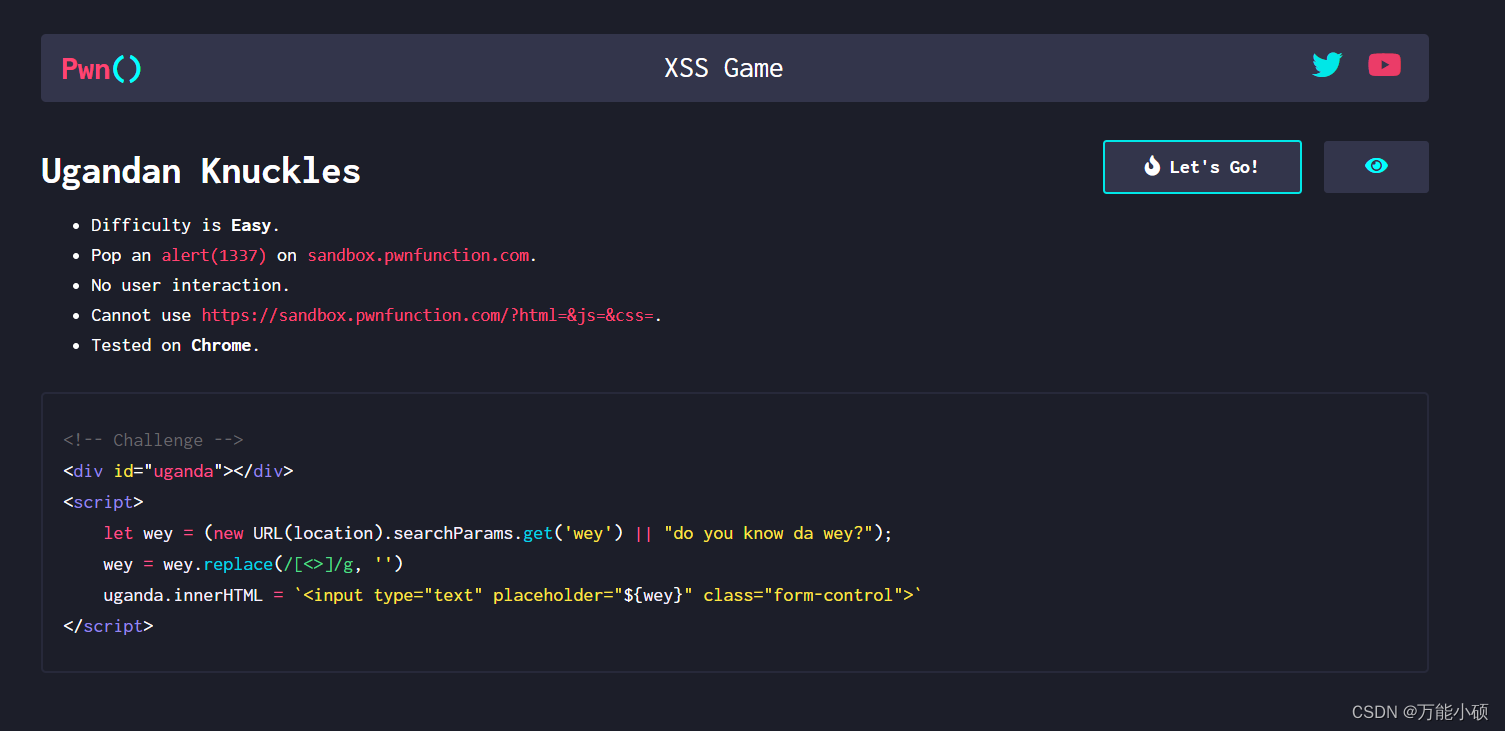This screenshot has height=731, width=1505.
Task: Click the "Ugandan Knuckles" challenge heading
Action: click(200, 171)
